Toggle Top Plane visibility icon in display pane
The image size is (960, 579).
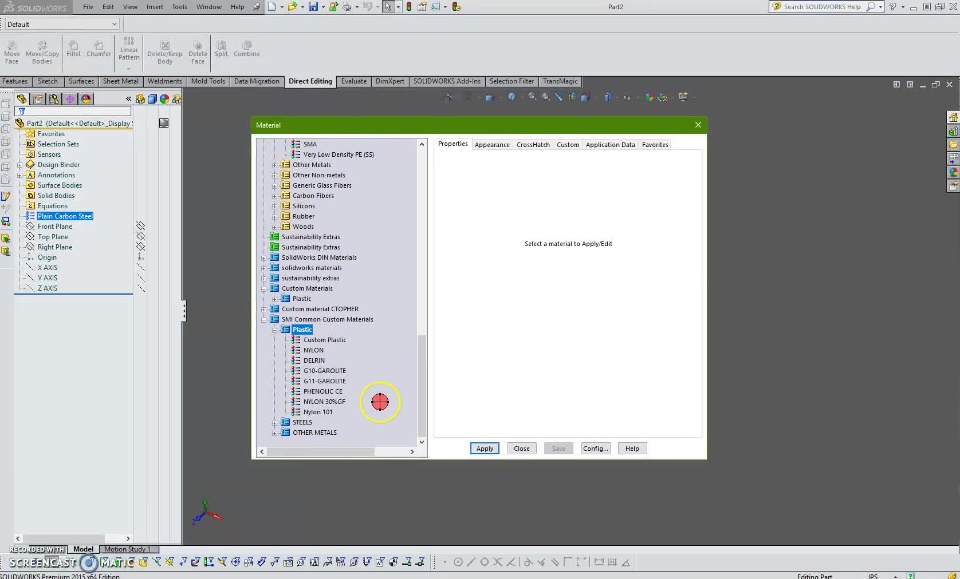pyautogui.click(x=140, y=237)
